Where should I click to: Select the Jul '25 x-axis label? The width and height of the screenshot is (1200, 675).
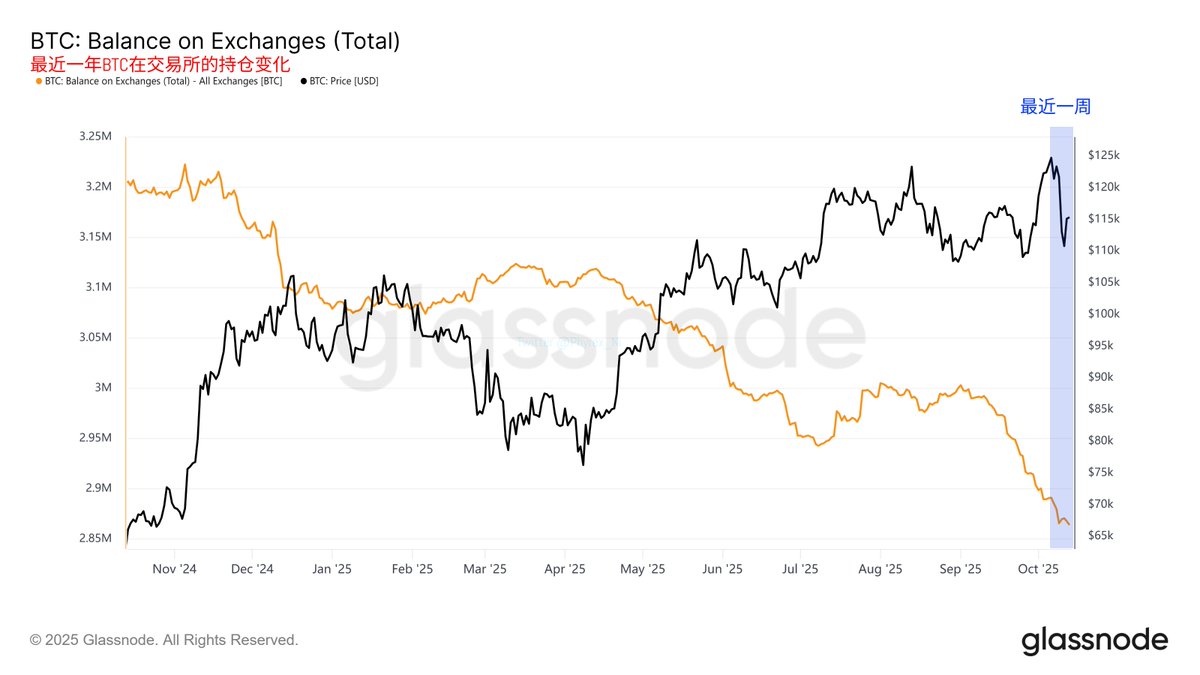coord(799,569)
